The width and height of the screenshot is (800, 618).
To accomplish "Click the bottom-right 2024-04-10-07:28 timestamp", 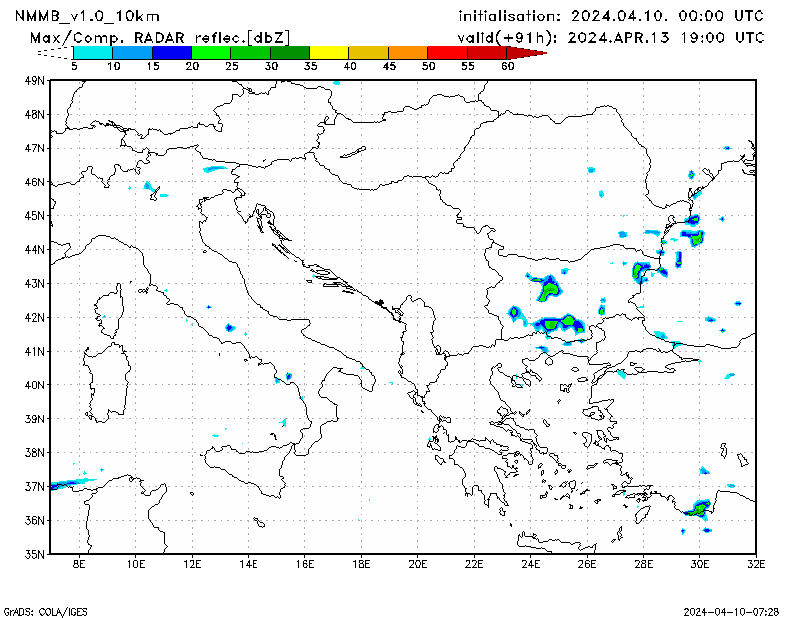I will click(x=731, y=609).
